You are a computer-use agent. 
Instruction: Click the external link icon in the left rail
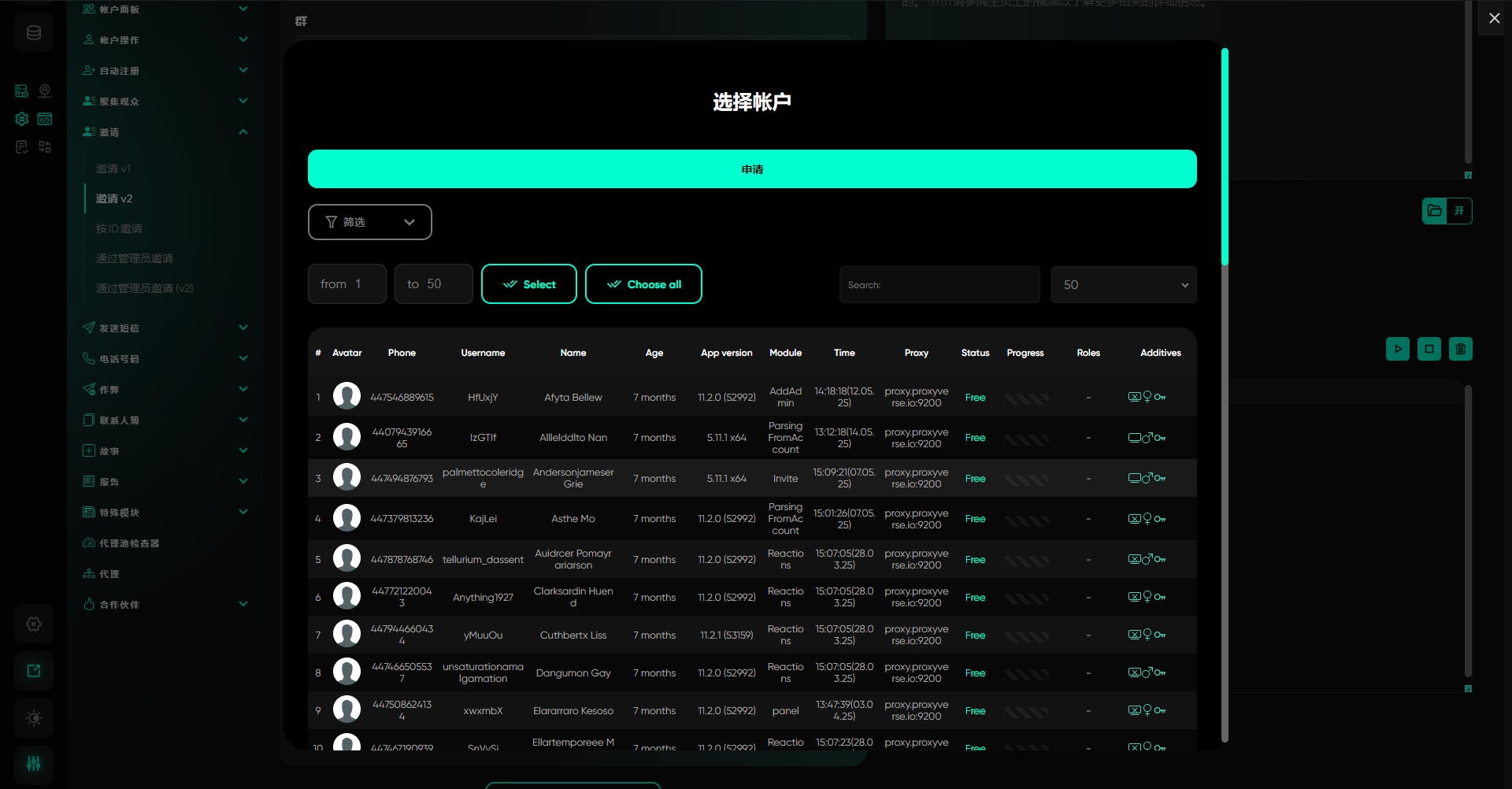pos(34,671)
